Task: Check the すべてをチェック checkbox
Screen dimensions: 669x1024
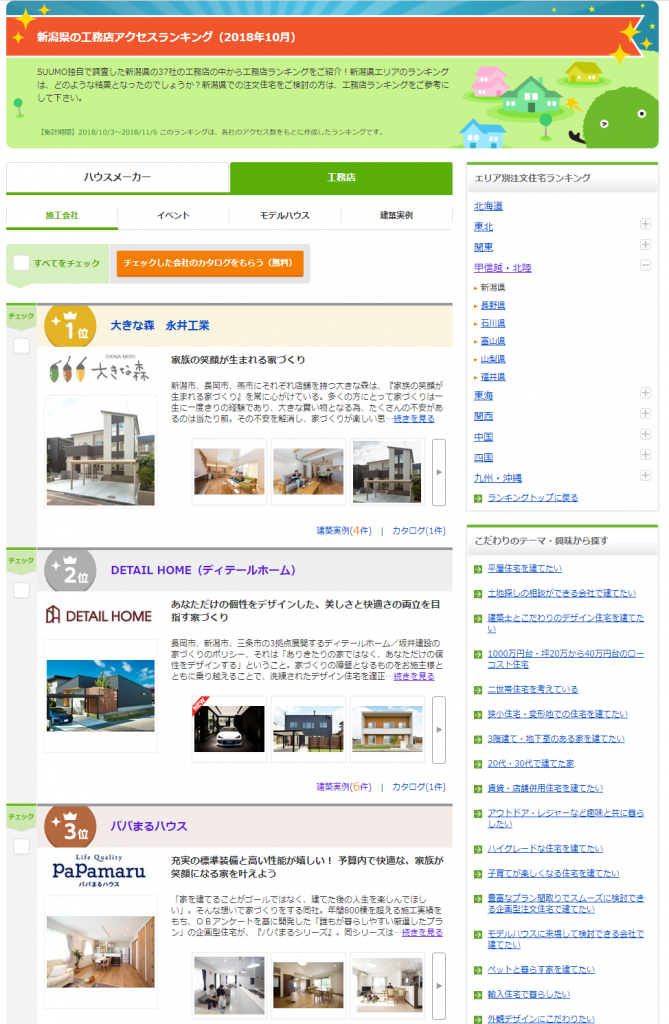Action: coord(22,263)
